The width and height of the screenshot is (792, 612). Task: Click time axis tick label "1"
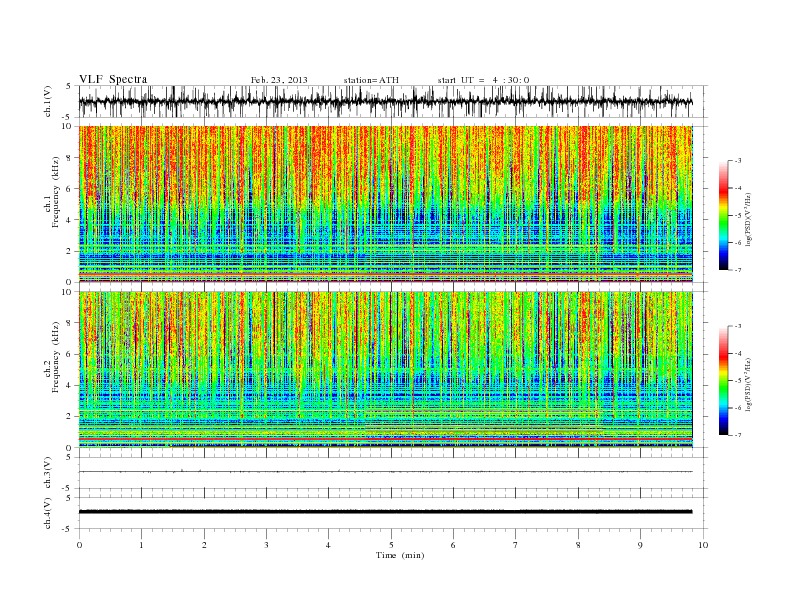pyautogui.click(x=141, y=545)
